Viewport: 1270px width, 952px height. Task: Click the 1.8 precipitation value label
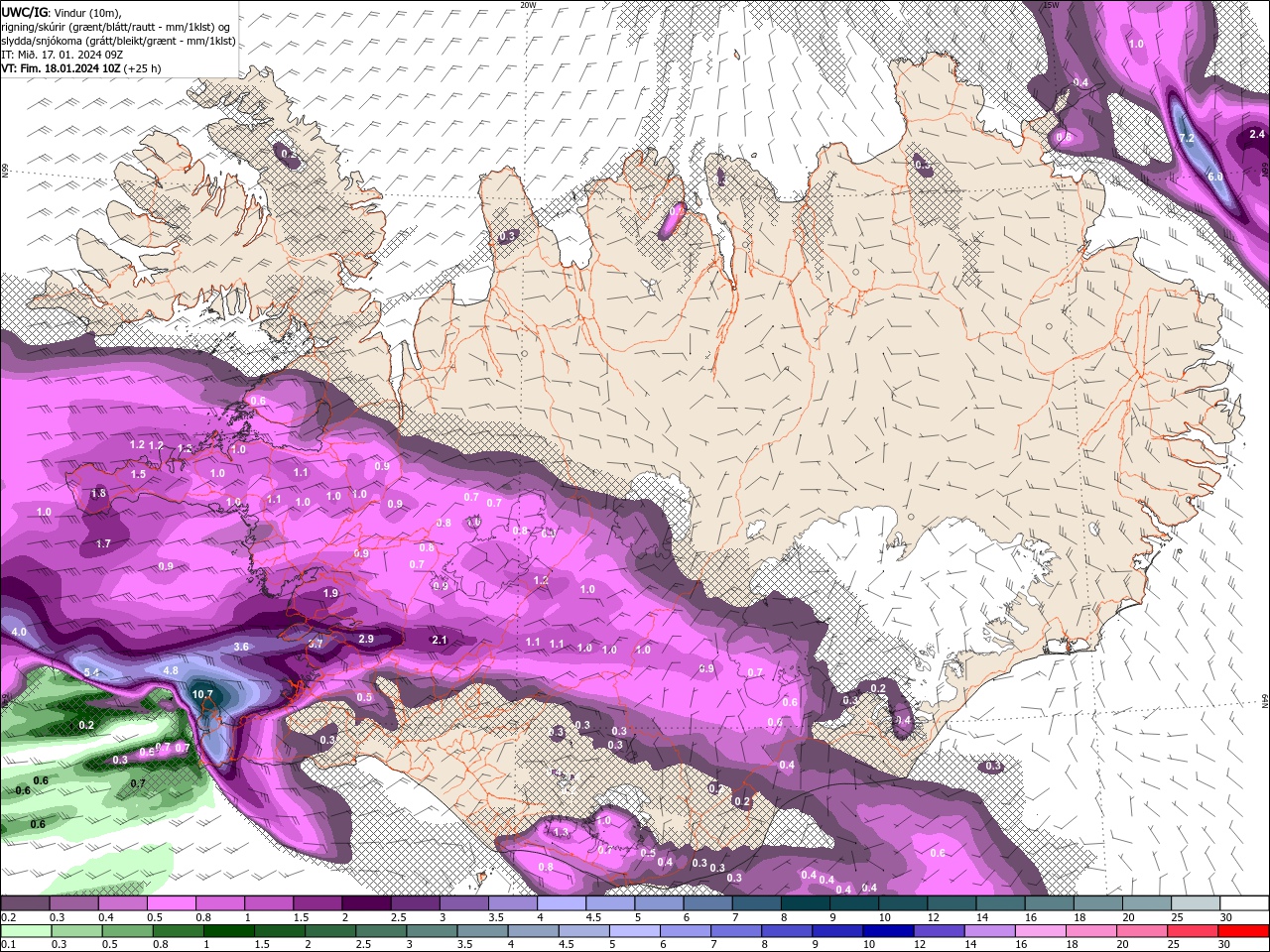(98, 493)
